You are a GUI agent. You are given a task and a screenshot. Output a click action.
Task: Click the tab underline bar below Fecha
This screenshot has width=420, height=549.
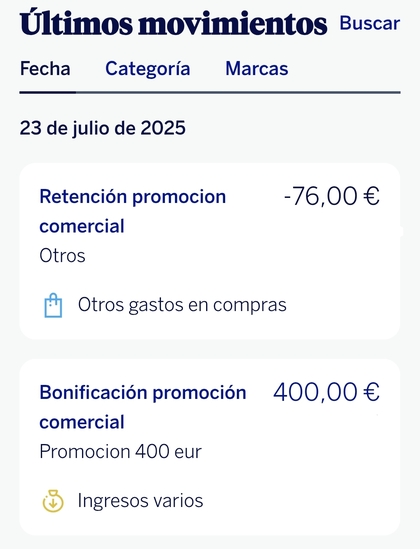pos(48,92)
